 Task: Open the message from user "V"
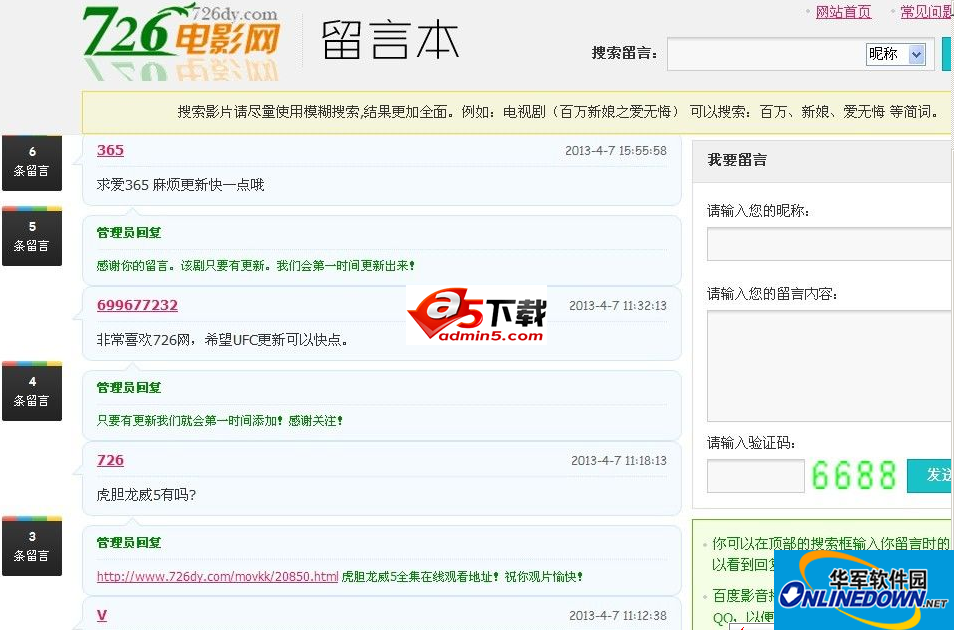(x=101, y=615)
